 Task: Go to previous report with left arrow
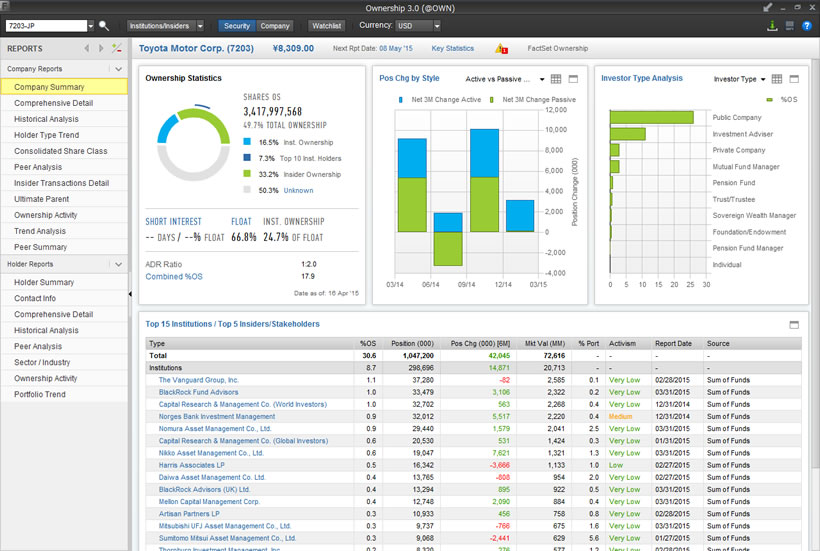(86, 48)
